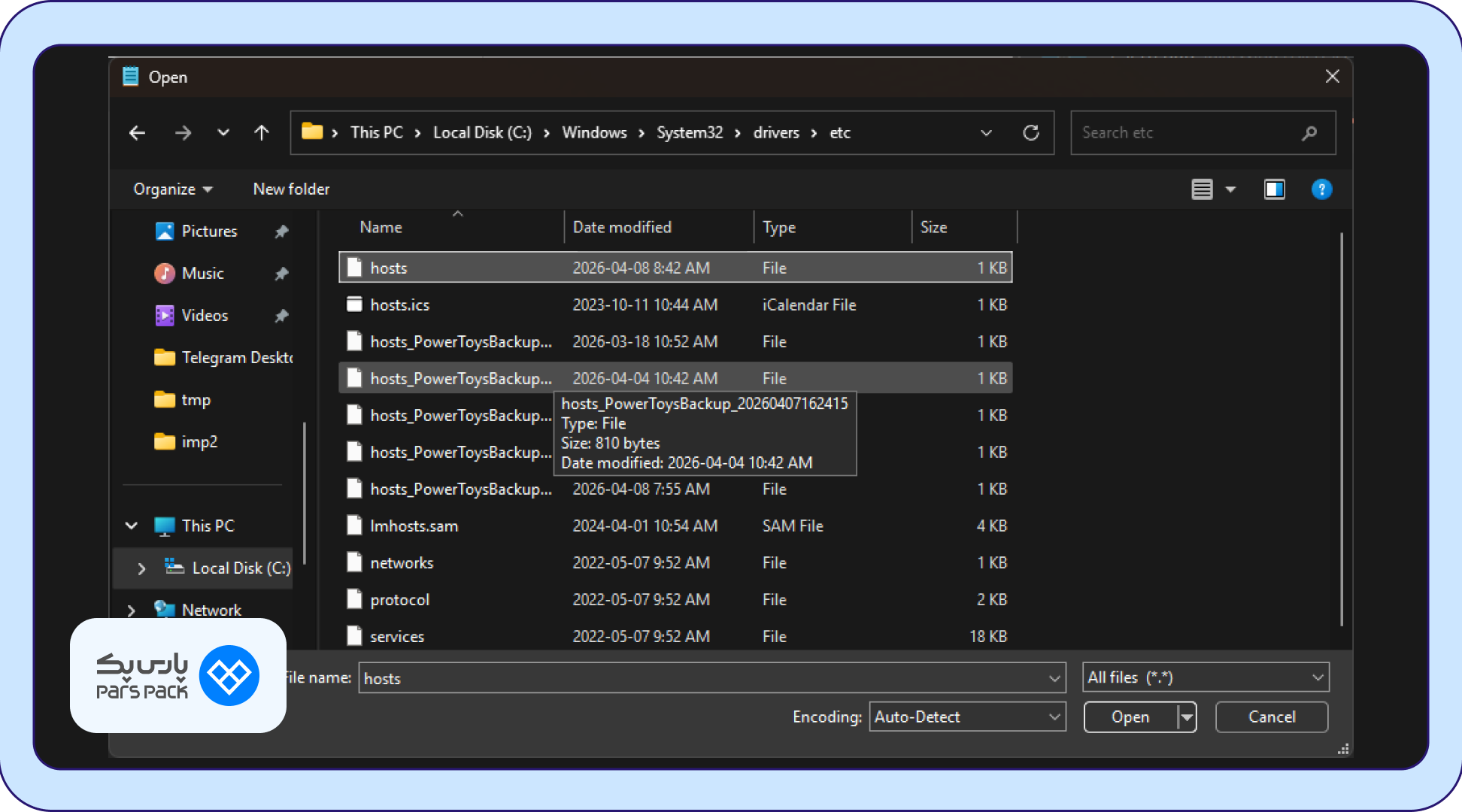Click the pin icon beside Videos

281,316
